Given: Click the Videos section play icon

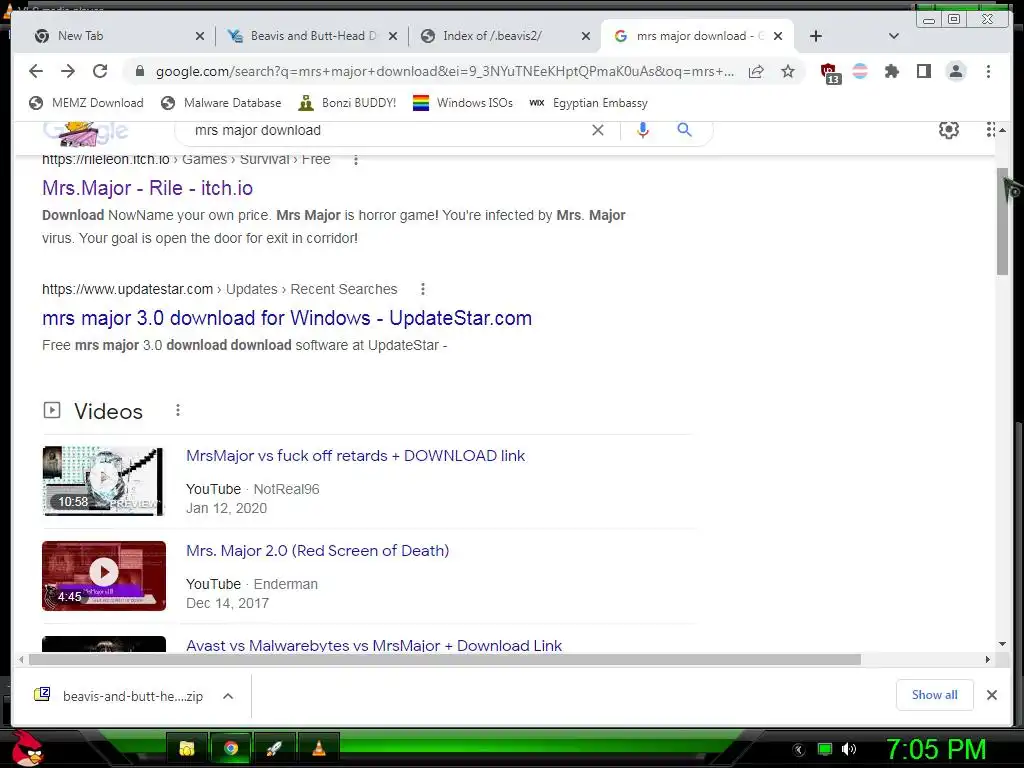Looking at the screenshot, I should (x=52, y=410).
